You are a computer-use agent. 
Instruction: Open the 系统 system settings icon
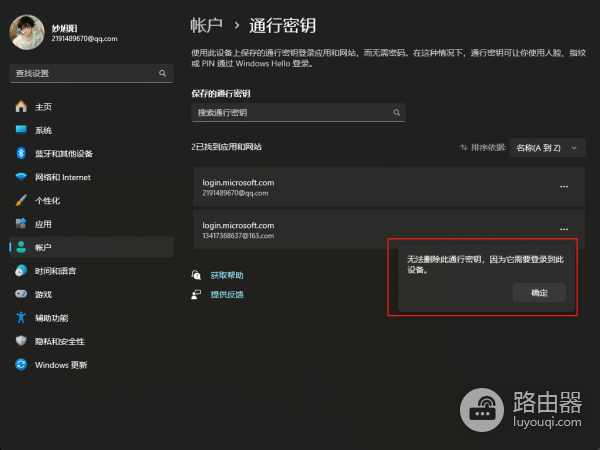point(21,130)
